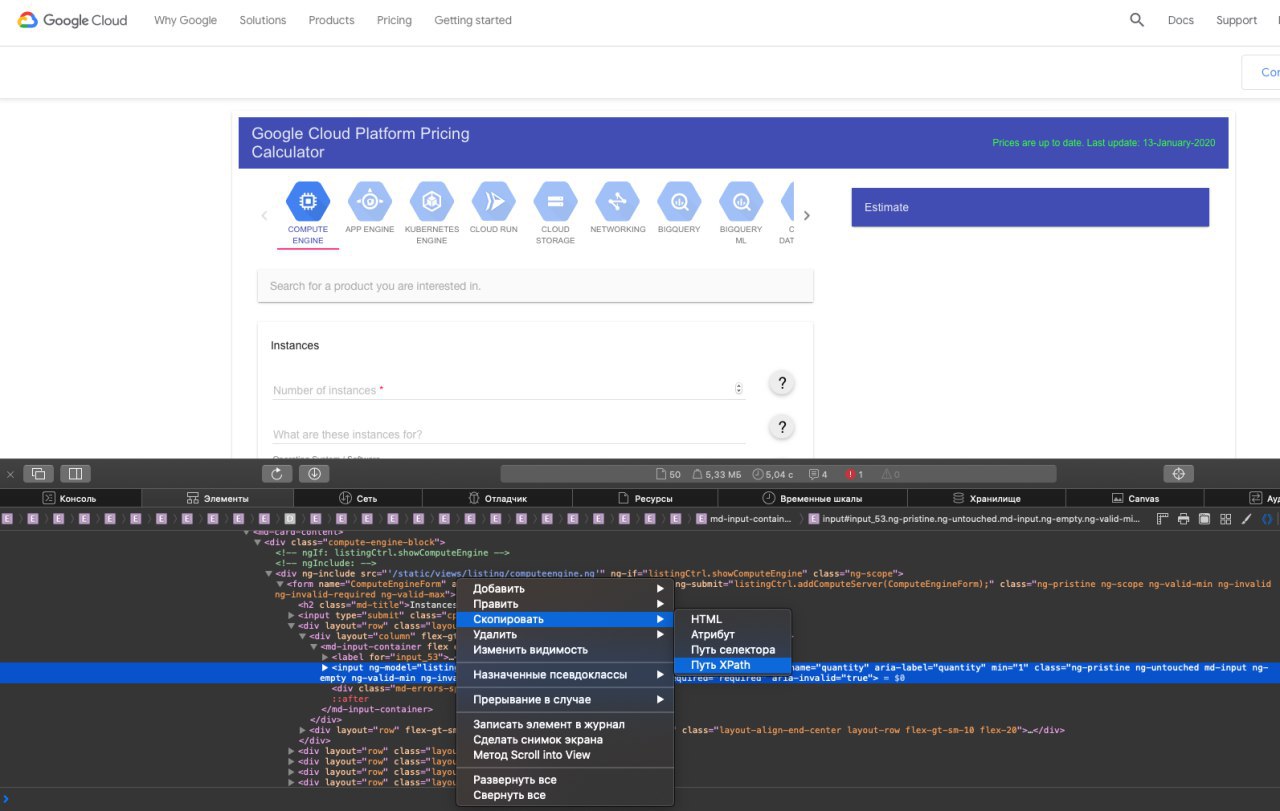Choose Свернуть все in context menu
This screenshot has width=1280, height=811.
[x=565, y=795]
